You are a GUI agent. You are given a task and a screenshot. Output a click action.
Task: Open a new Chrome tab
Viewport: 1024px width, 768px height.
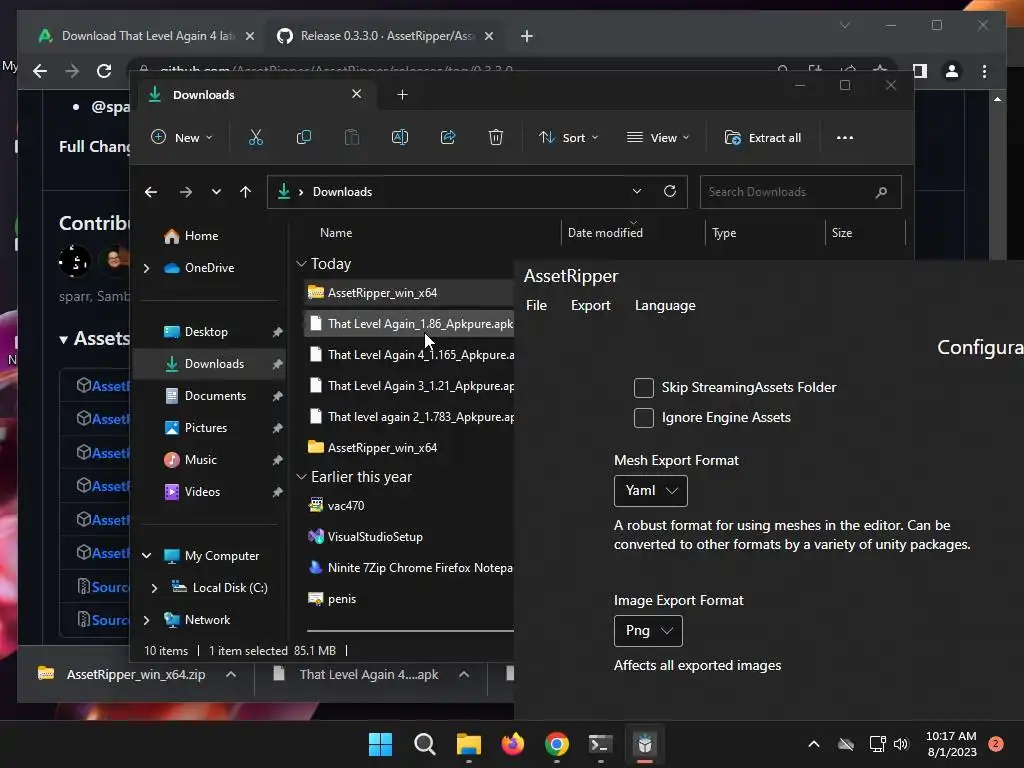click(x=527, y=36)
